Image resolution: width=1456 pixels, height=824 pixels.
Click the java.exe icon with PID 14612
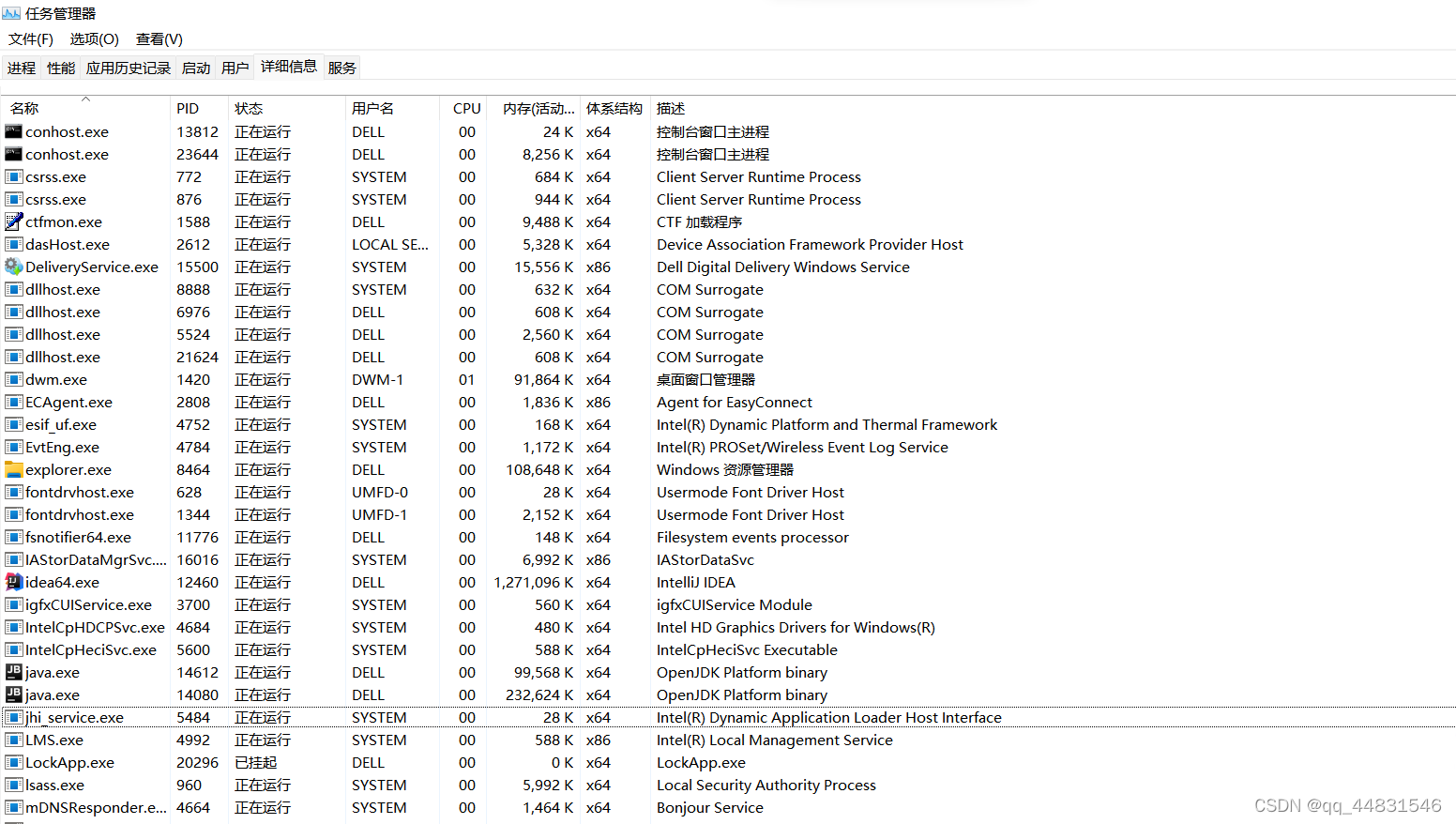[x=13, y=672]
